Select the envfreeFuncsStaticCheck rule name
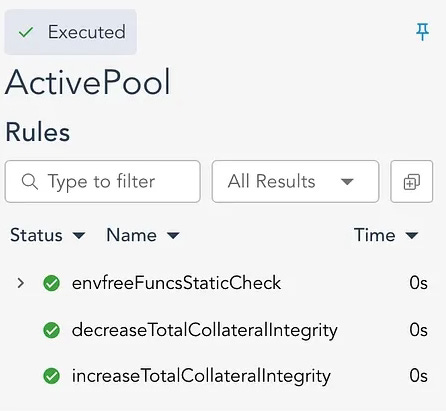Viewport: 446px width, 411px height. point(176,283)
